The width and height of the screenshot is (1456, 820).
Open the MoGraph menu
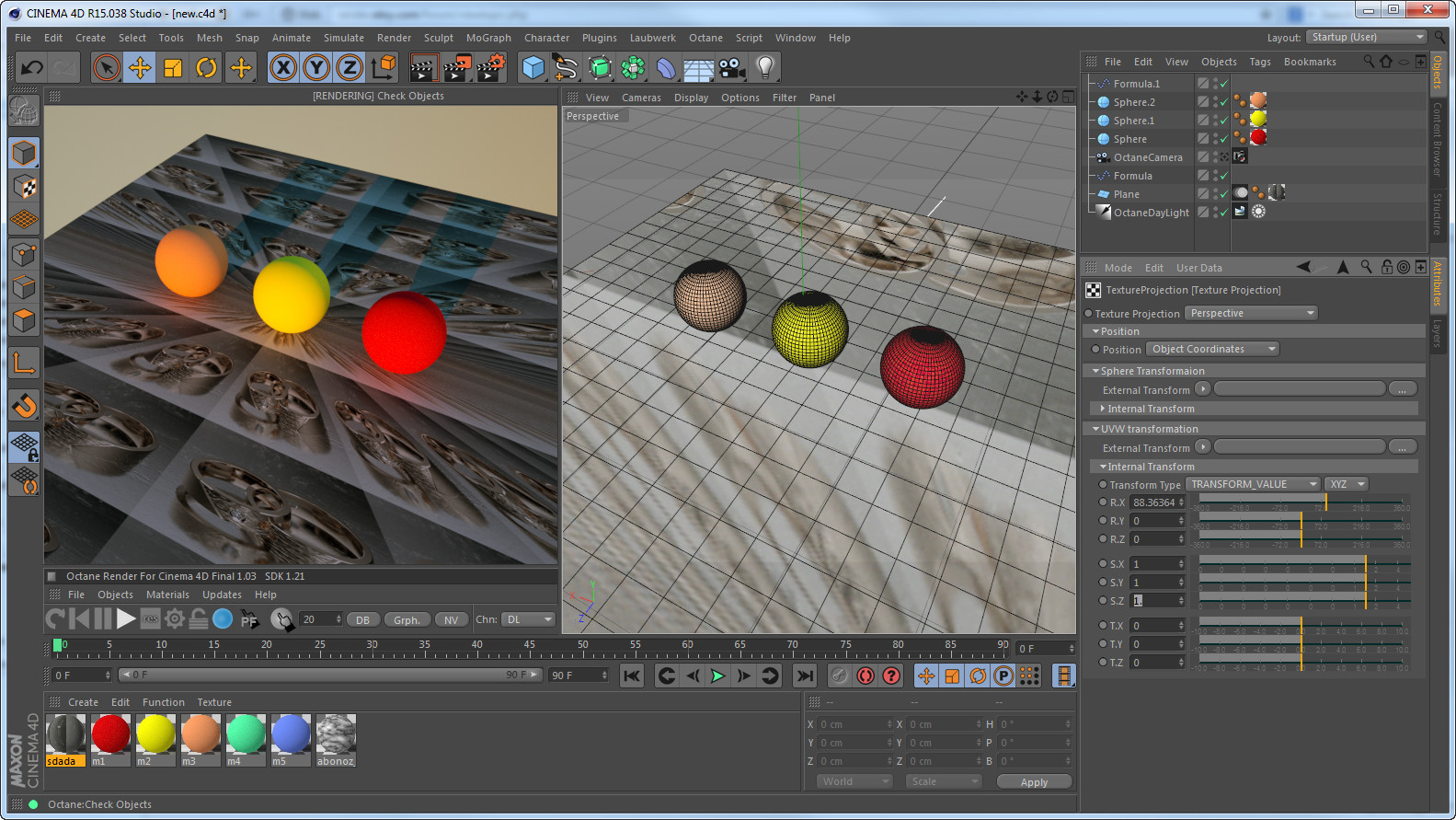point(488,38)
